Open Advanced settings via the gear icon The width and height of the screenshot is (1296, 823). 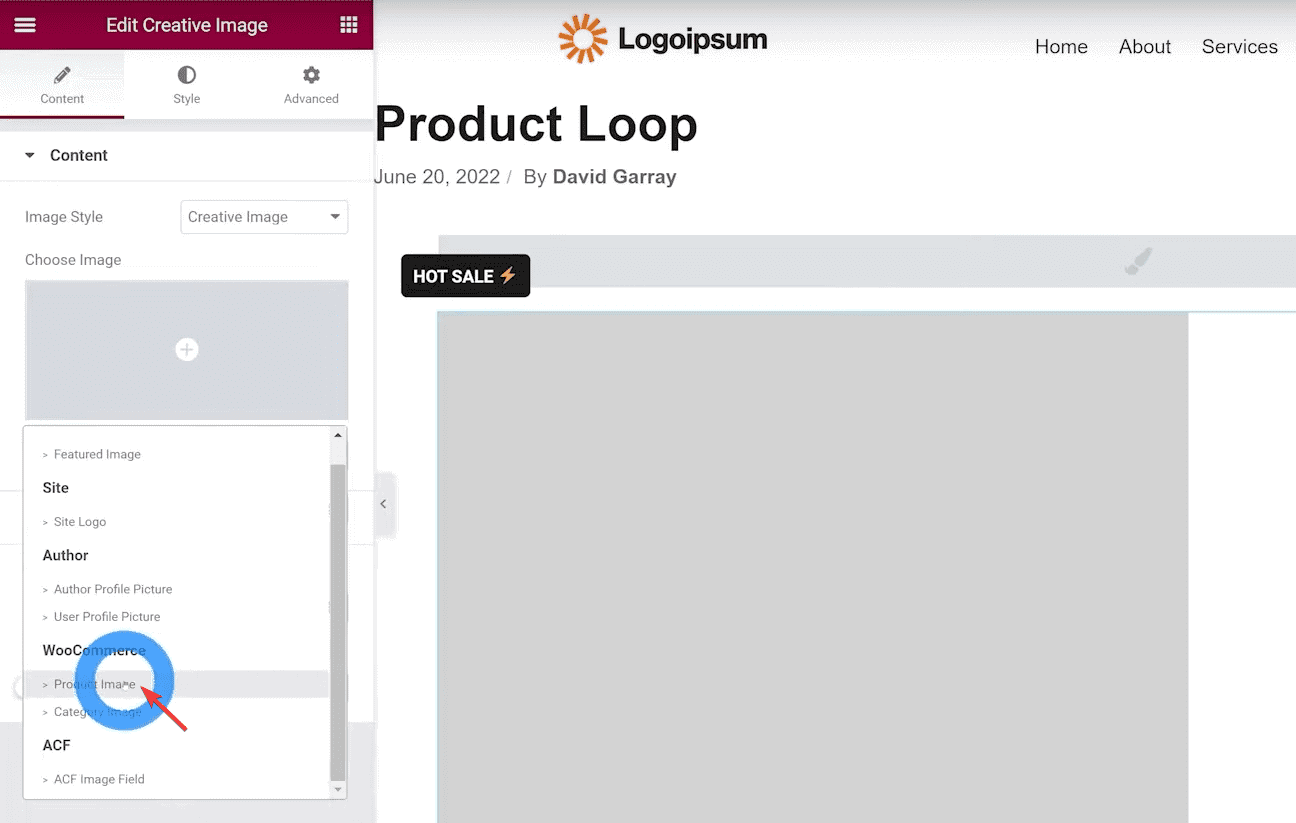tap(310, 84)
